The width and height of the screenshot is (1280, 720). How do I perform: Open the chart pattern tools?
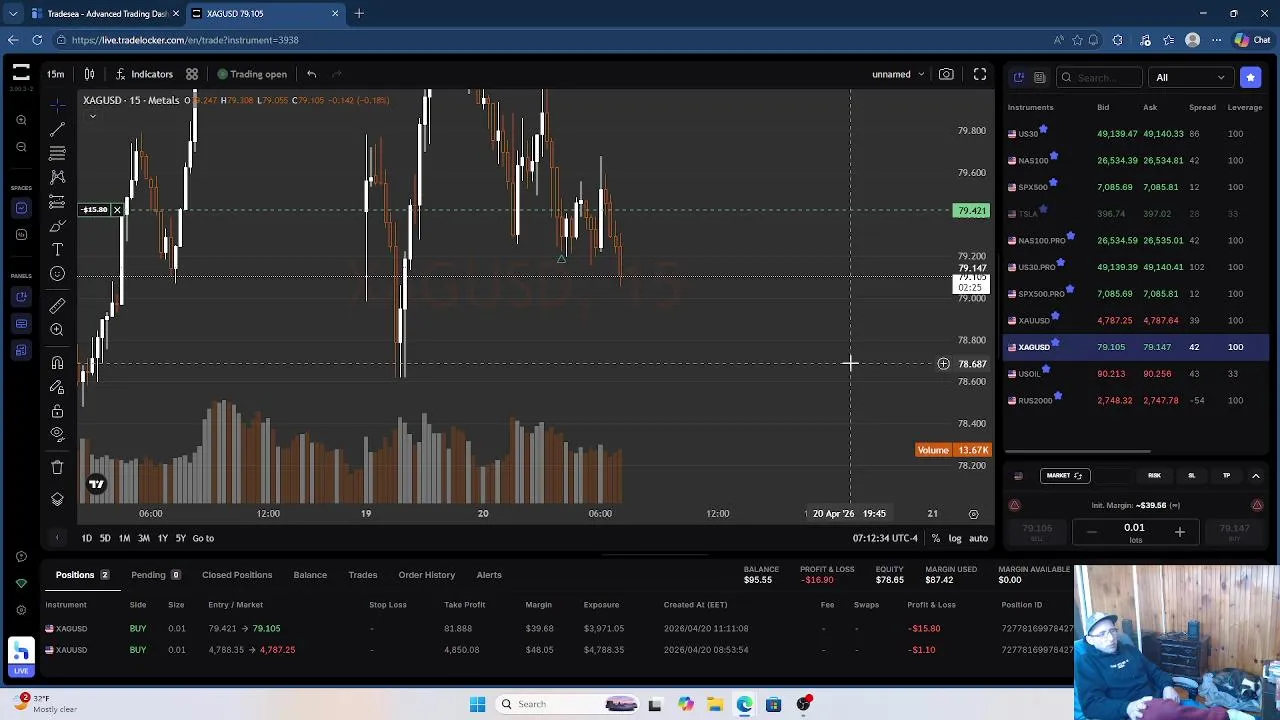[57, 177]
